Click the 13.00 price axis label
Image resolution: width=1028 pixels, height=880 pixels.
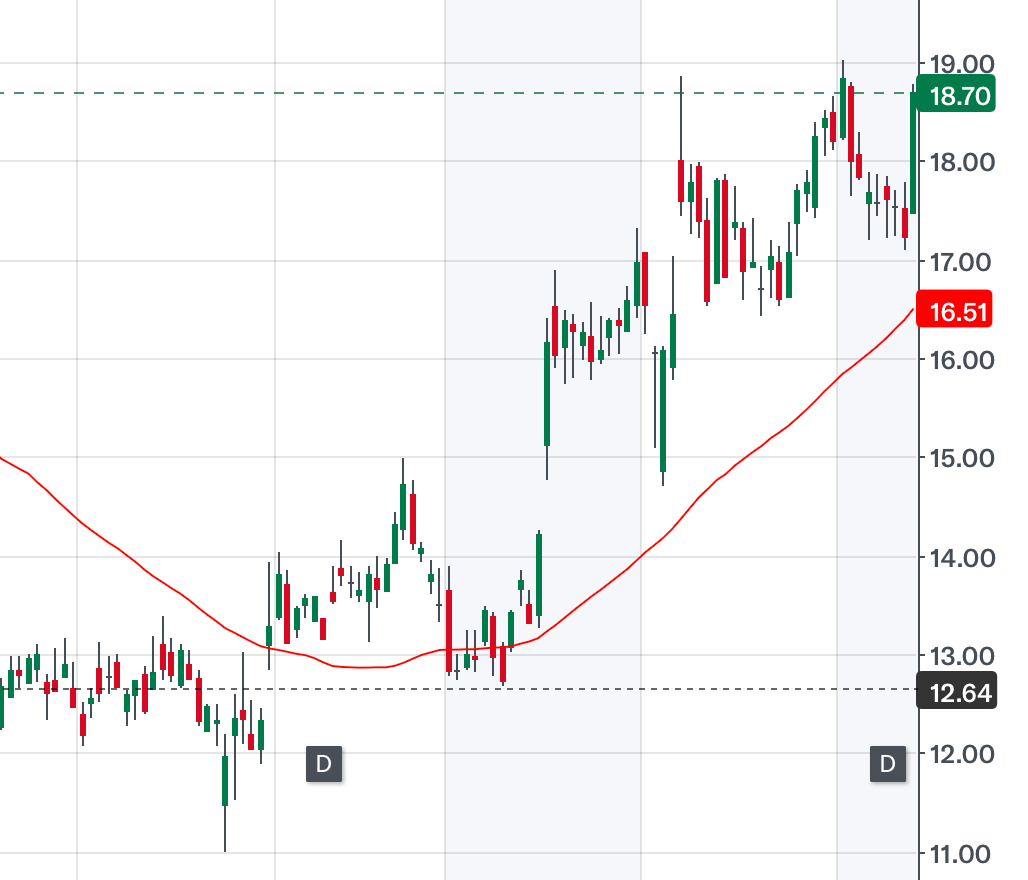click(x=962, y=655)
